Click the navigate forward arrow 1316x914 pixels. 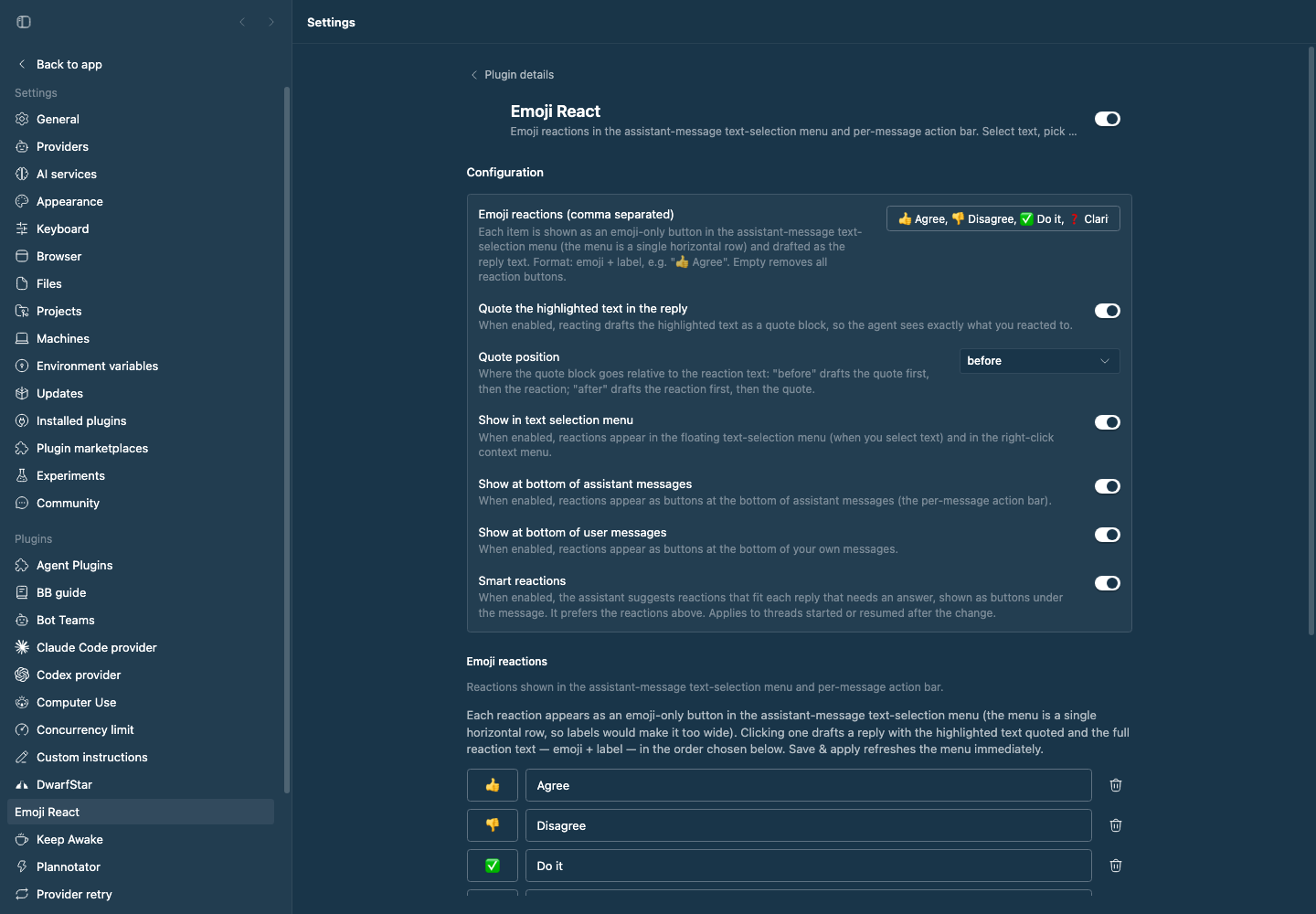coord(271,22)
